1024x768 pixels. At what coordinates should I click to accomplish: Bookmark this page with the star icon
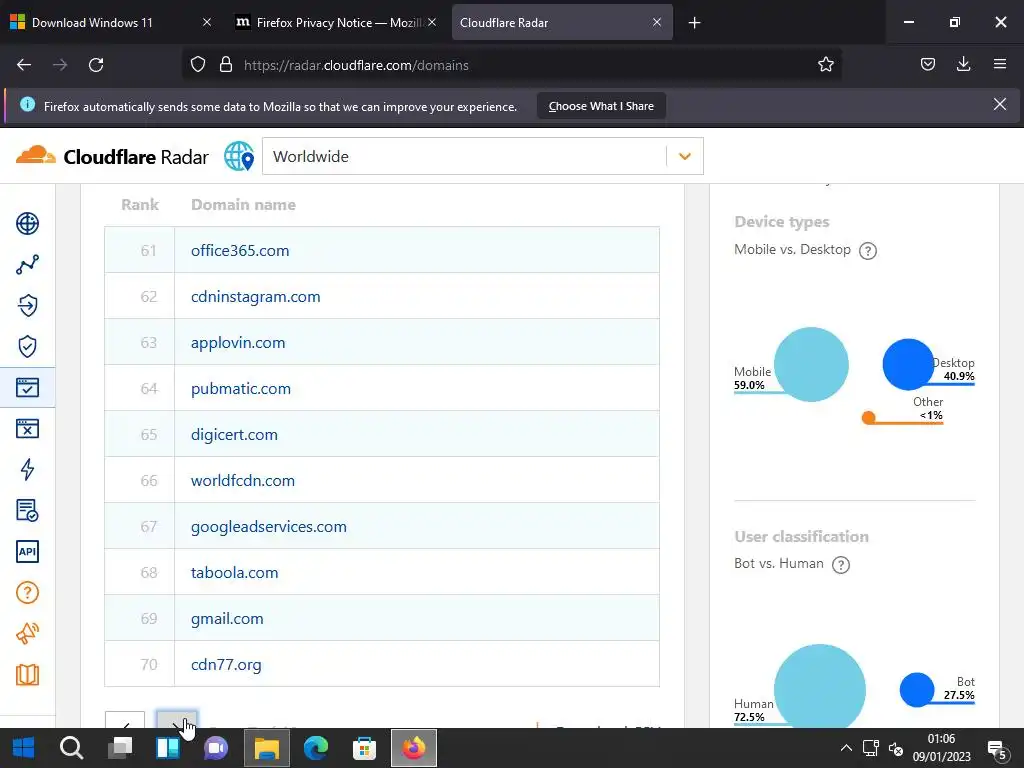[x=825, y=65]
